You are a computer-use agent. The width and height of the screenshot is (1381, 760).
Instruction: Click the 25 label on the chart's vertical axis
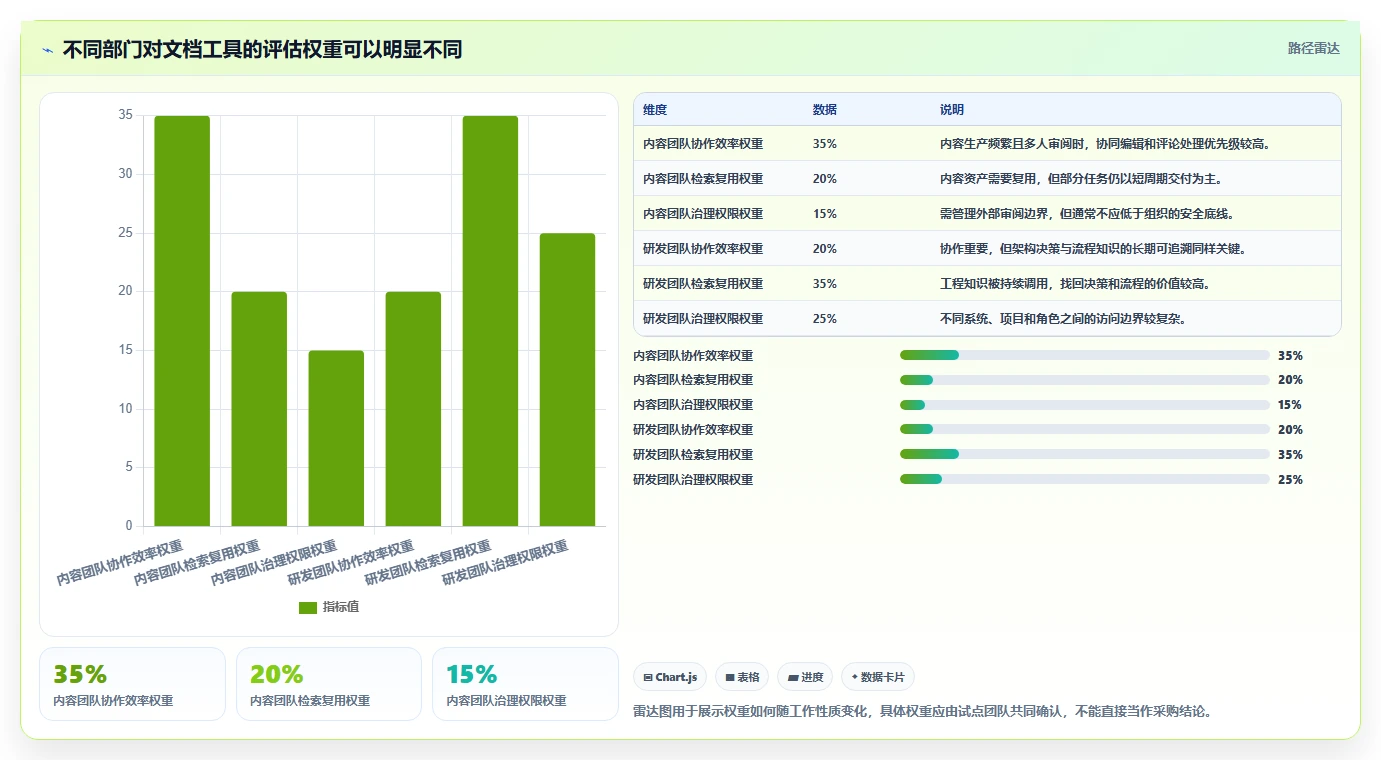coord(125,233)
